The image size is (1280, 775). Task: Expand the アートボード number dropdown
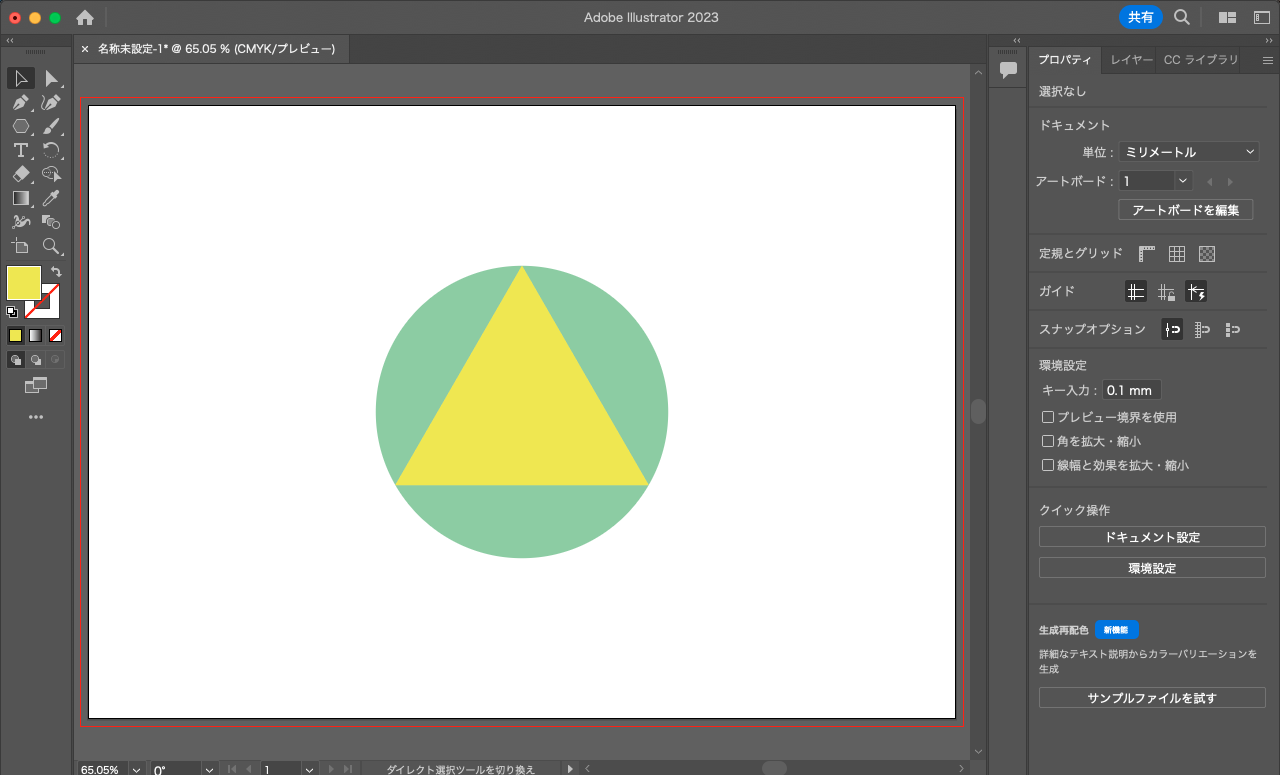pos(1183,181)
